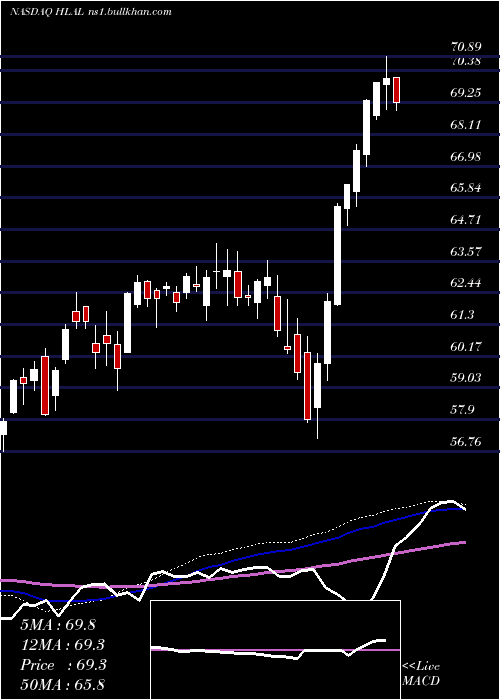Click the 60.17 price level label

coord(466,346)
